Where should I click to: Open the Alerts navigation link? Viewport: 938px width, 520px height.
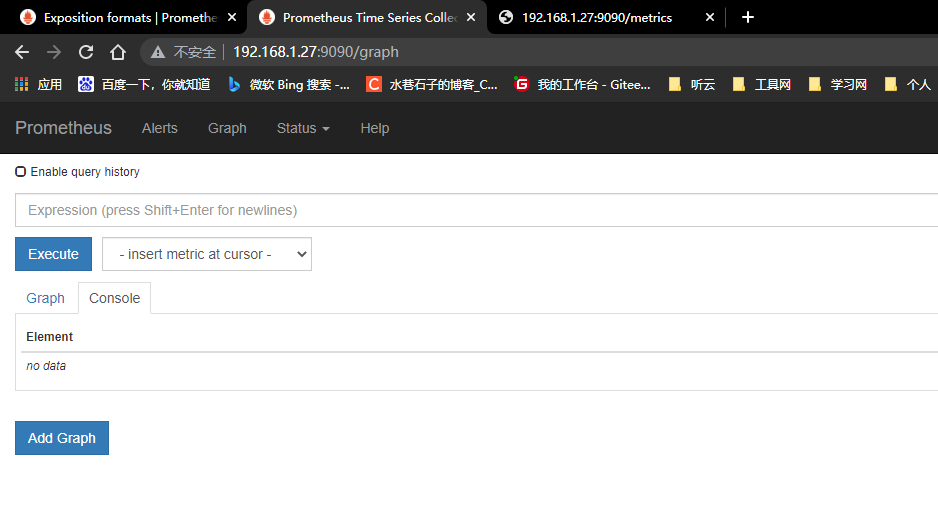click(x=160, y=128)
